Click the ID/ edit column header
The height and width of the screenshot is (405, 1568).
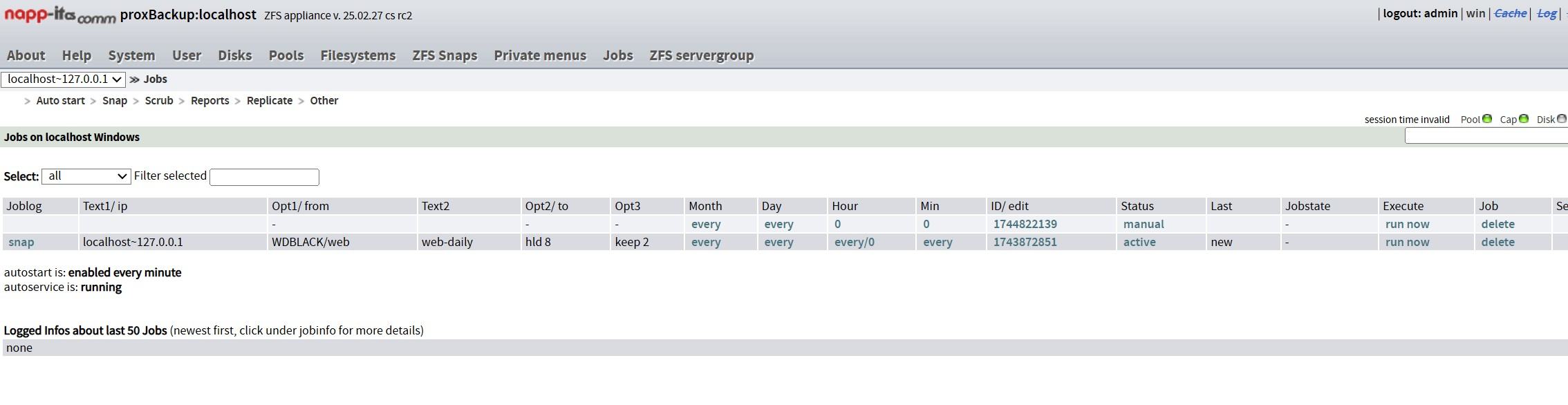(1050, 206)
